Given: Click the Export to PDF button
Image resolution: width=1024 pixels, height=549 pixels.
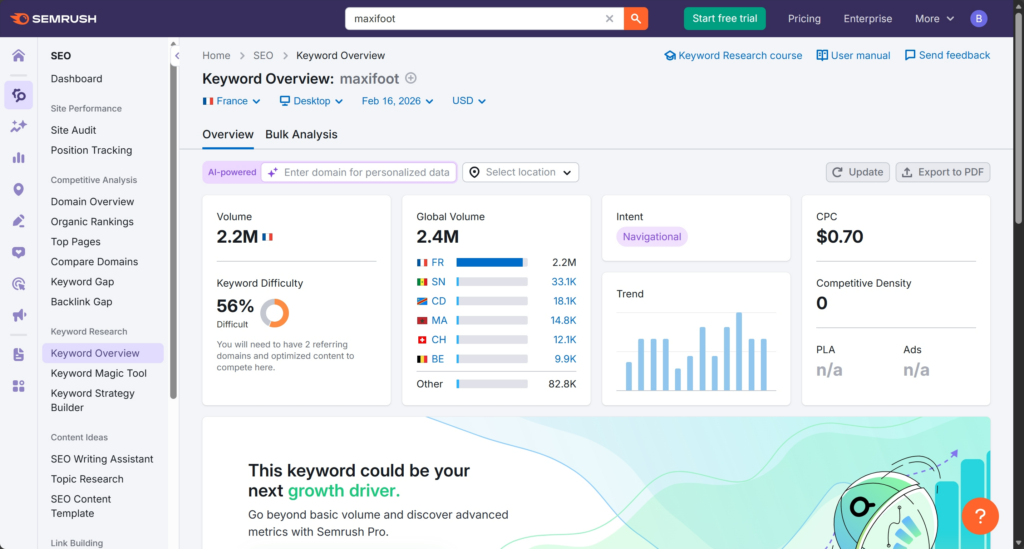Looking at the screenshot, I should tap(942, 172).
